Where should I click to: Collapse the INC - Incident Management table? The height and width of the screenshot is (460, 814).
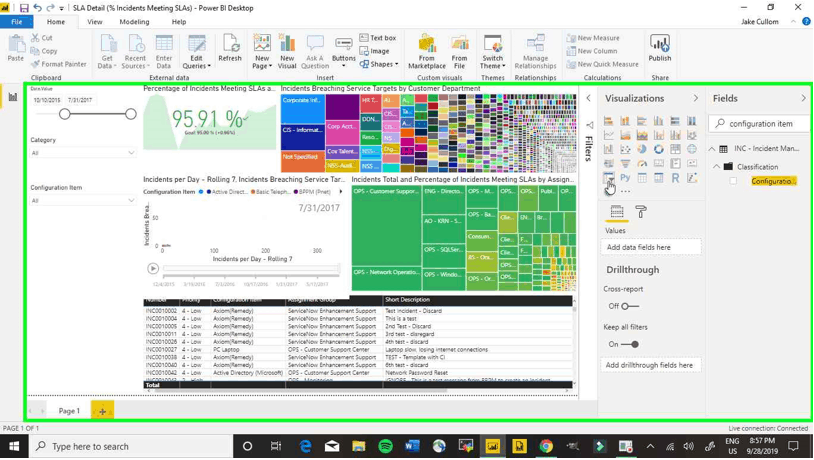[x=712, y=149]
